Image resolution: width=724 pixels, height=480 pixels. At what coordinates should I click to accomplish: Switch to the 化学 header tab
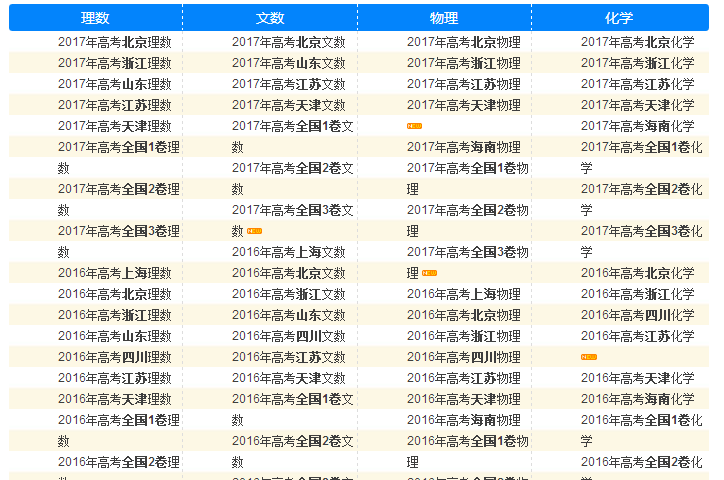619,18
